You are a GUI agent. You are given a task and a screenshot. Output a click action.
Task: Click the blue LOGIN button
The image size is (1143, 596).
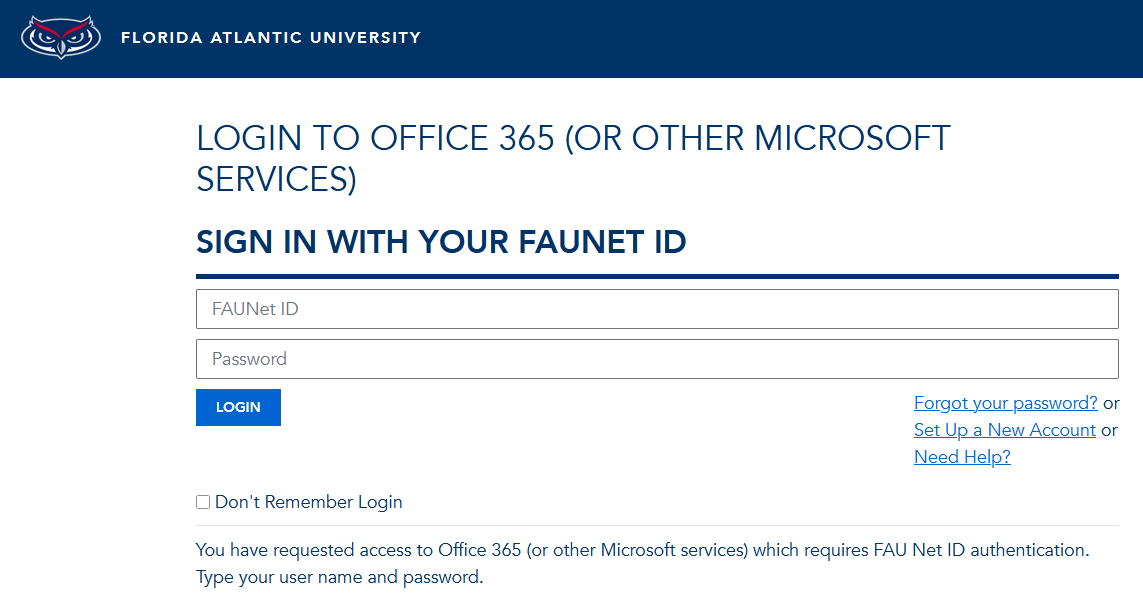point(238,407)
